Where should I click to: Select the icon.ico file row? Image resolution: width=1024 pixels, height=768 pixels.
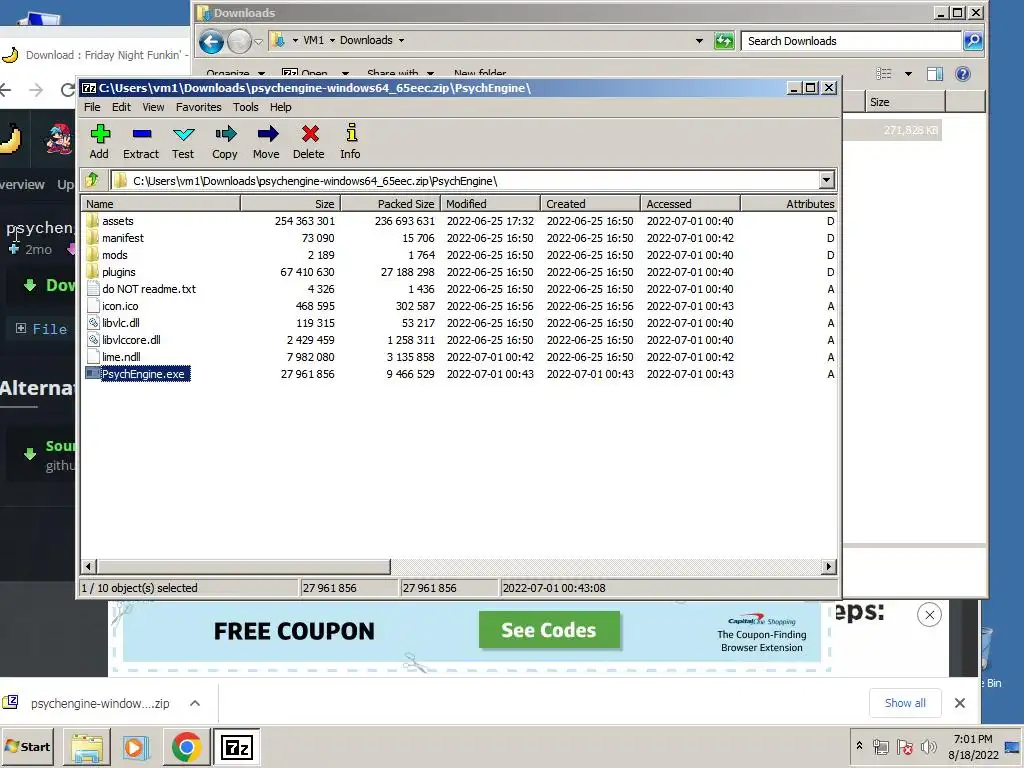(460, 306)
